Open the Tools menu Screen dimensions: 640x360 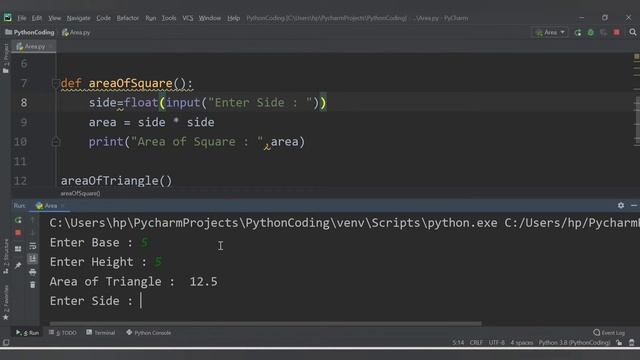(x=169, y=18)
